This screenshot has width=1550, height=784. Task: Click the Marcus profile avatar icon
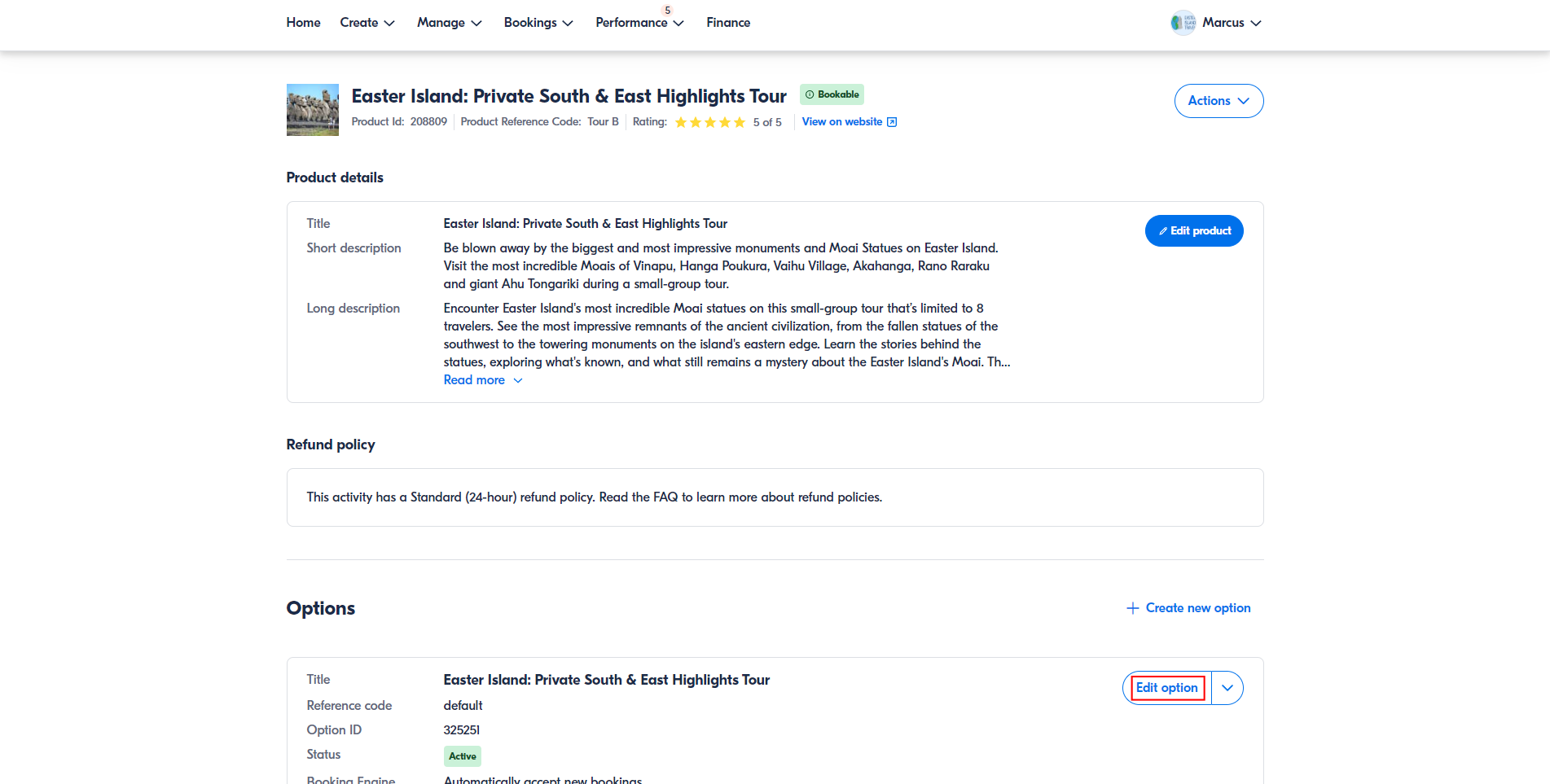pos(1183,23)
